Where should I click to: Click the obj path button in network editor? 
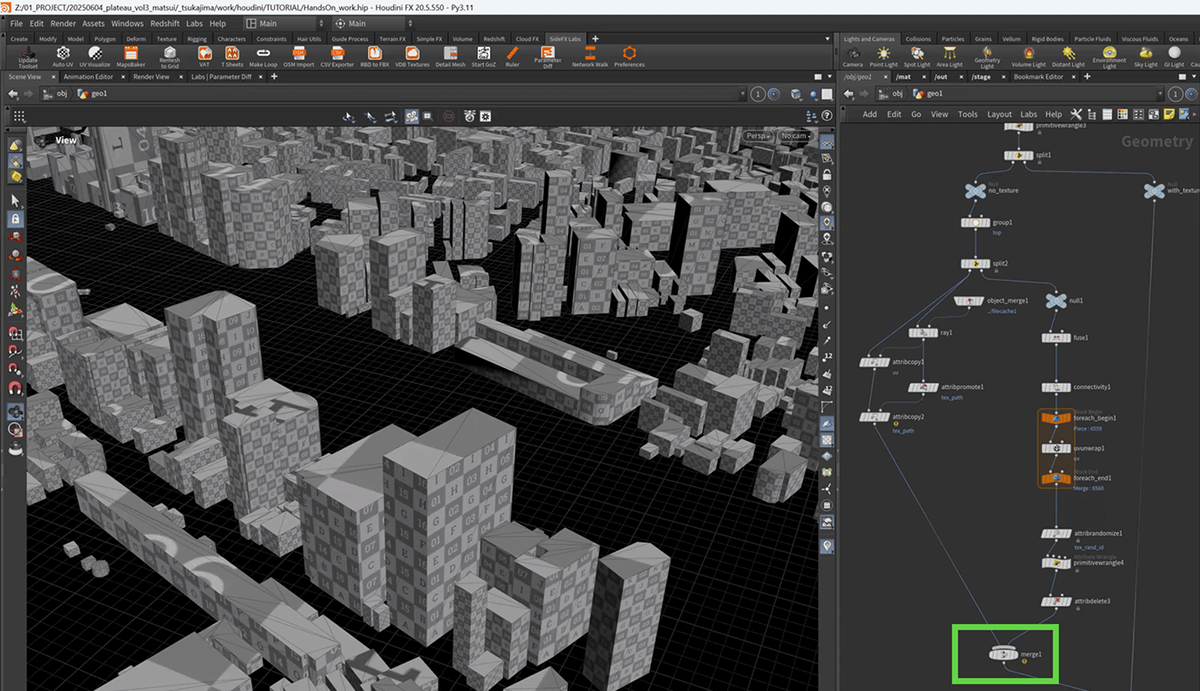pos(890,94)
